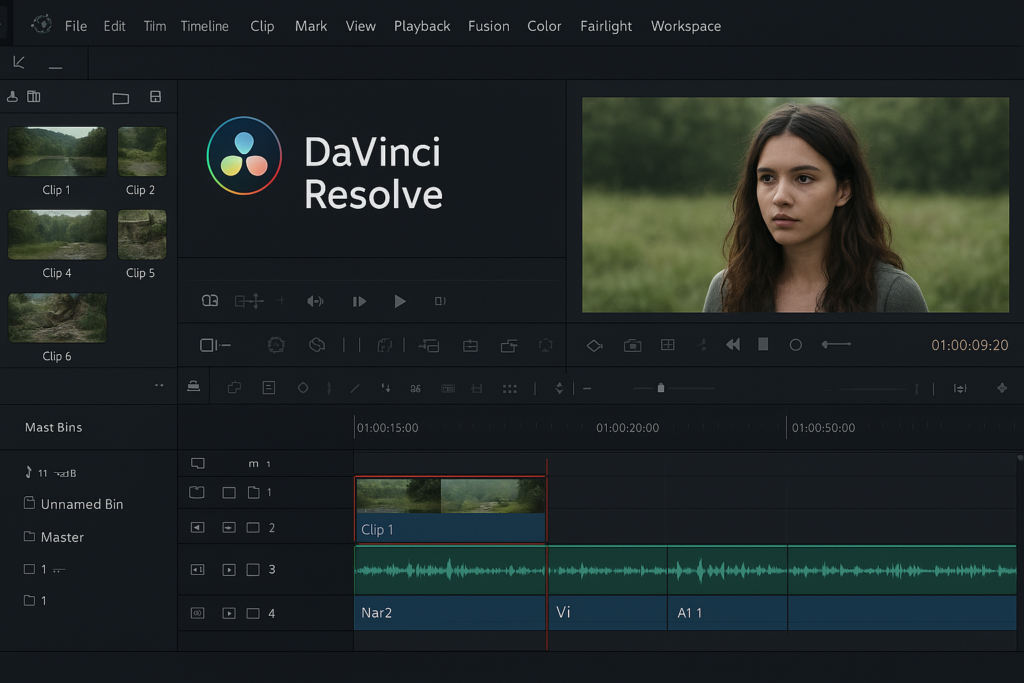Click the rewind icon under the preview
The height and width of the screenshot is (683, 1024).
[x=733, y=345]
